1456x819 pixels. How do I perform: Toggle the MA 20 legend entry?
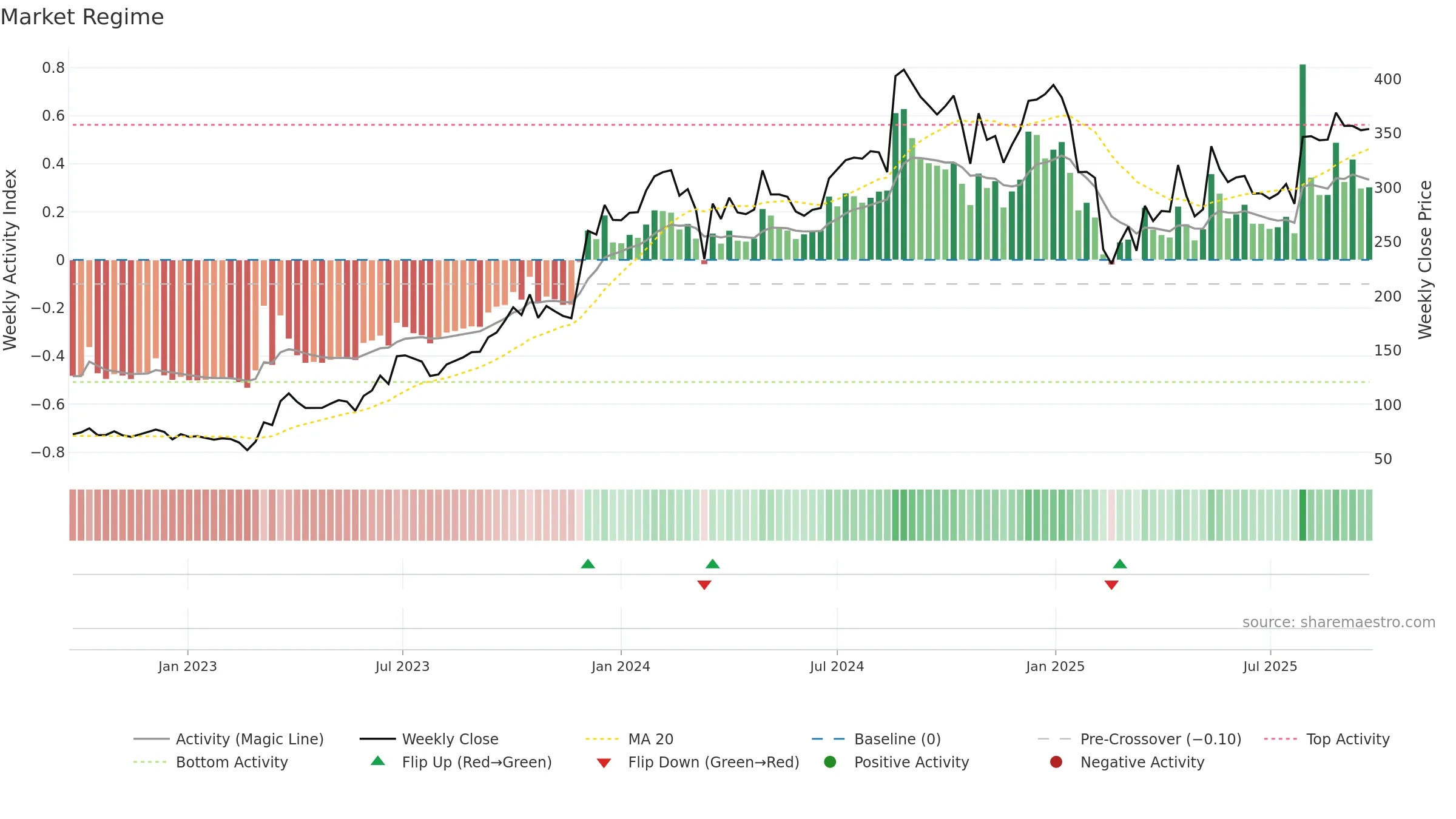629,739
